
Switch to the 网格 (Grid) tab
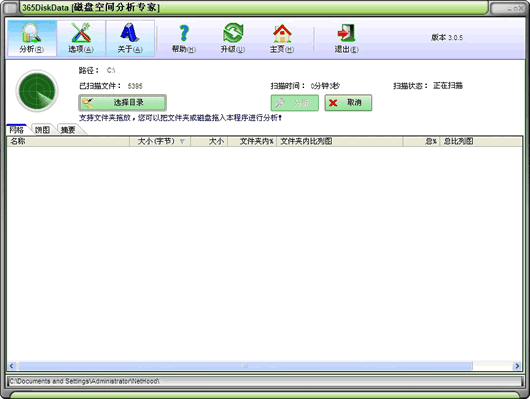(x=17, y=130)
